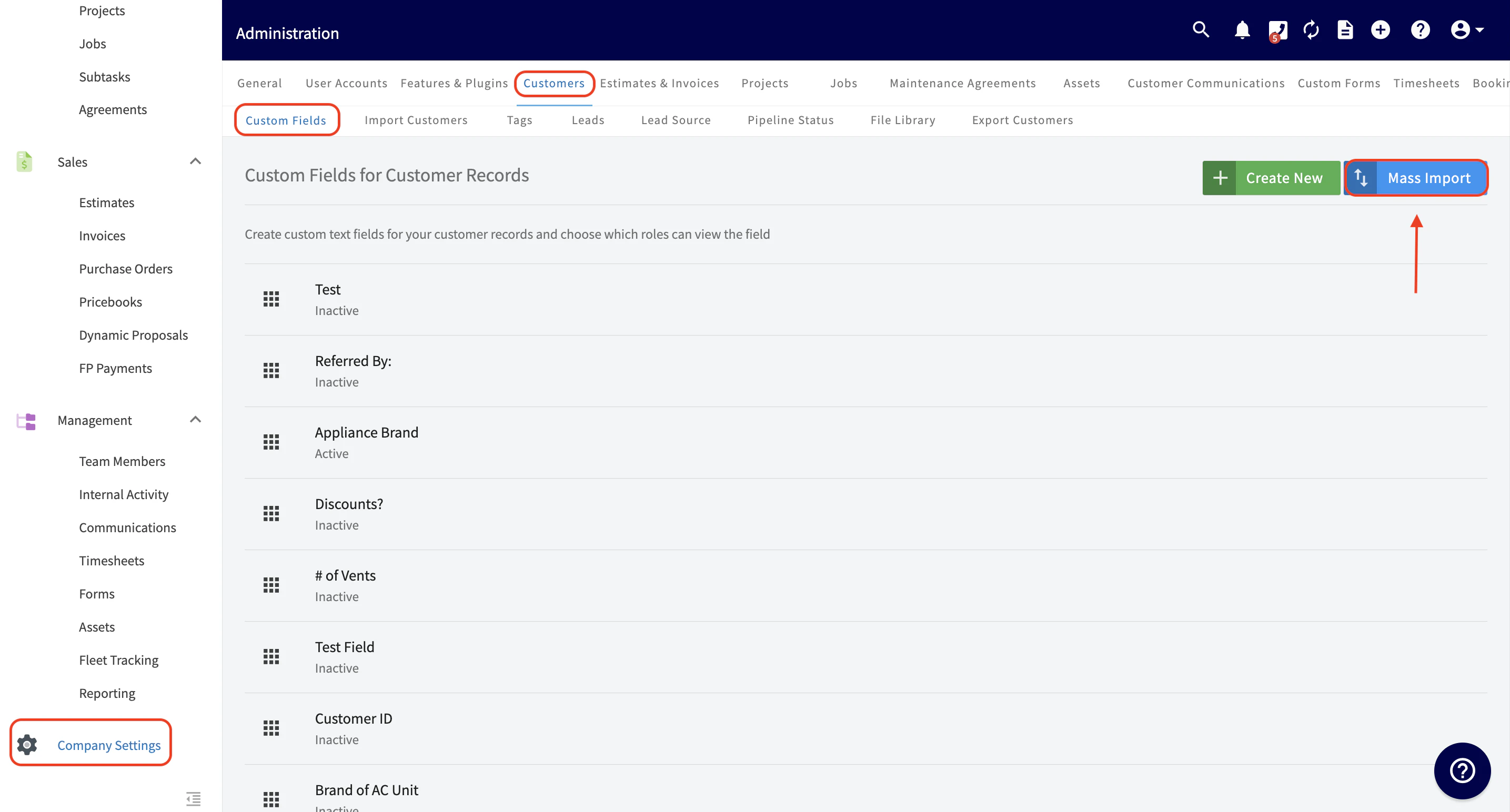Grab the drag handle for Brand of AC Unit
Screen dimensions: 1510x812
[x=271, y=799]
